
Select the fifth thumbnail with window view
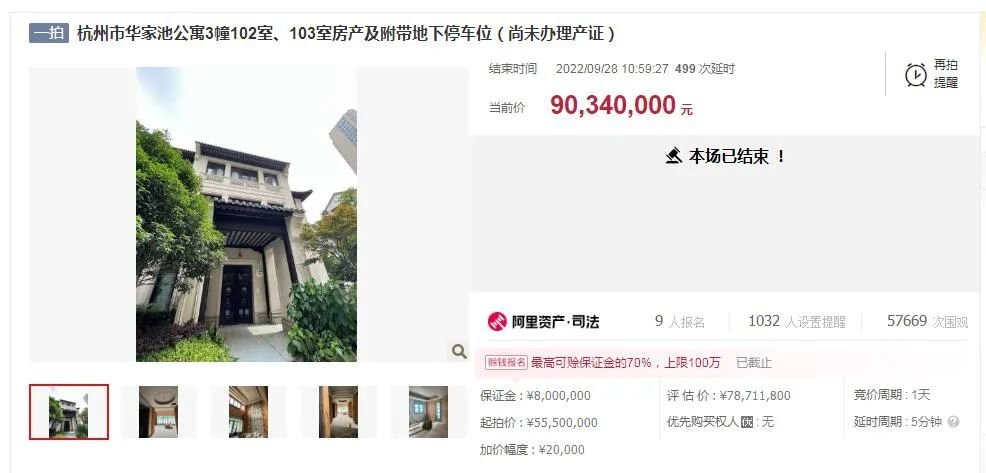coord(428,412)
